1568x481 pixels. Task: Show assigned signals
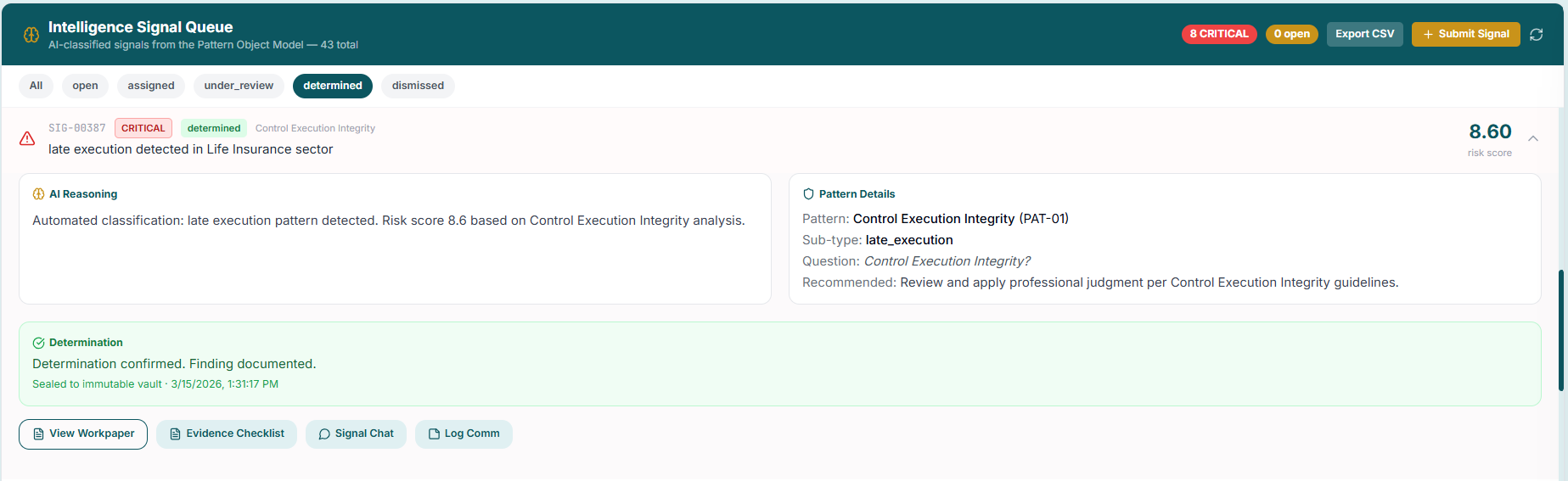(x=151, y=86)
